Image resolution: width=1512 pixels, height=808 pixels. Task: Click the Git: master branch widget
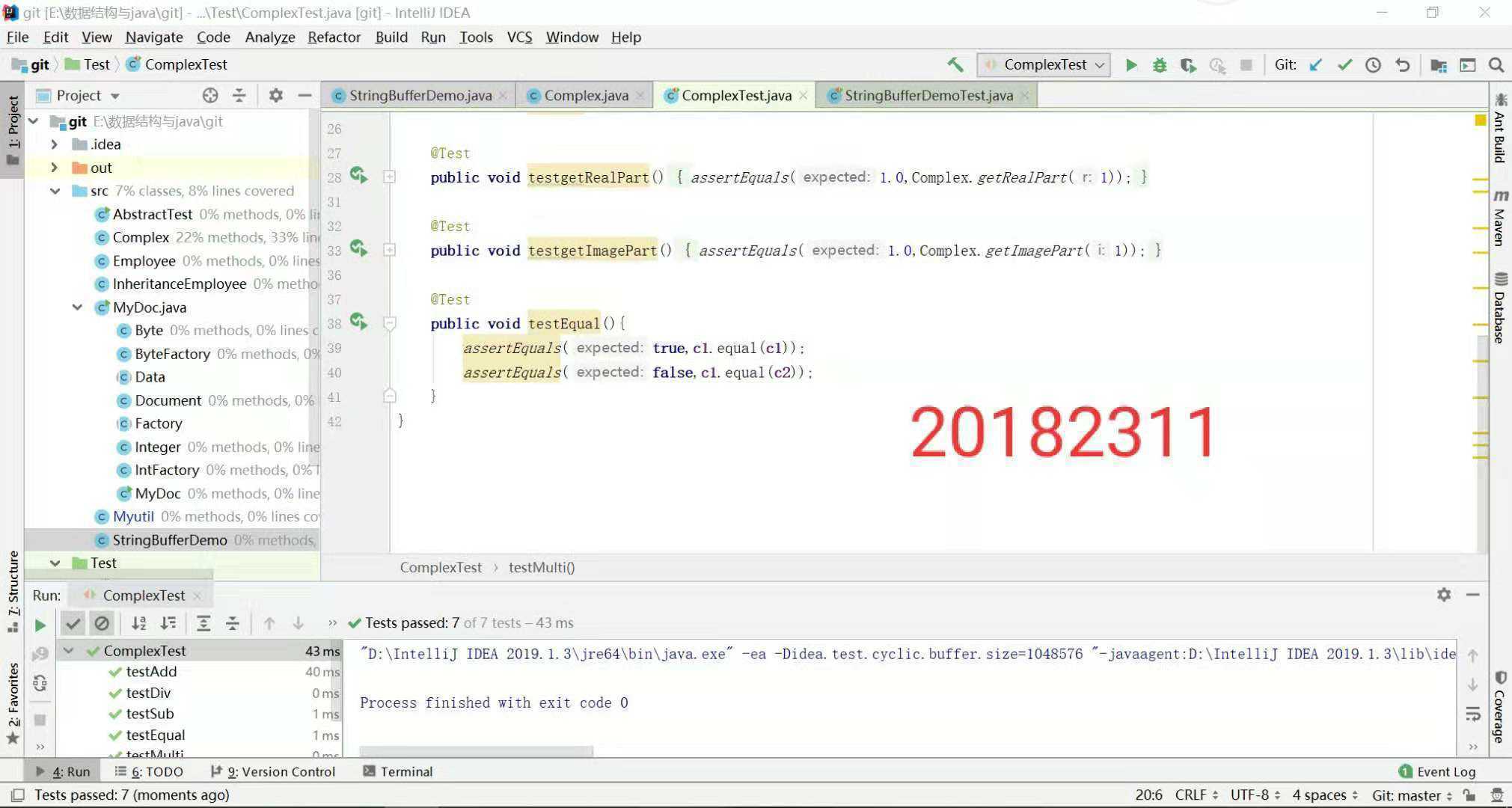click(1411, 795)
